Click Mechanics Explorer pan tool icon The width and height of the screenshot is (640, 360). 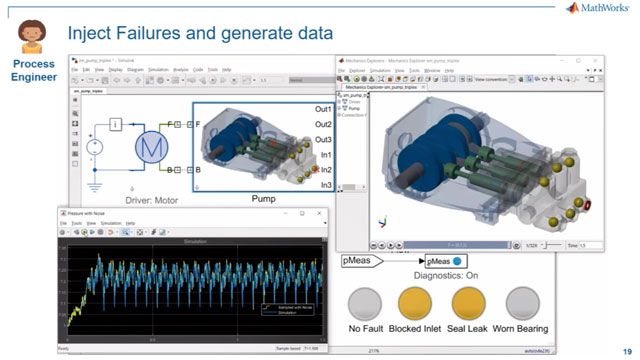(x=552, y=79)
